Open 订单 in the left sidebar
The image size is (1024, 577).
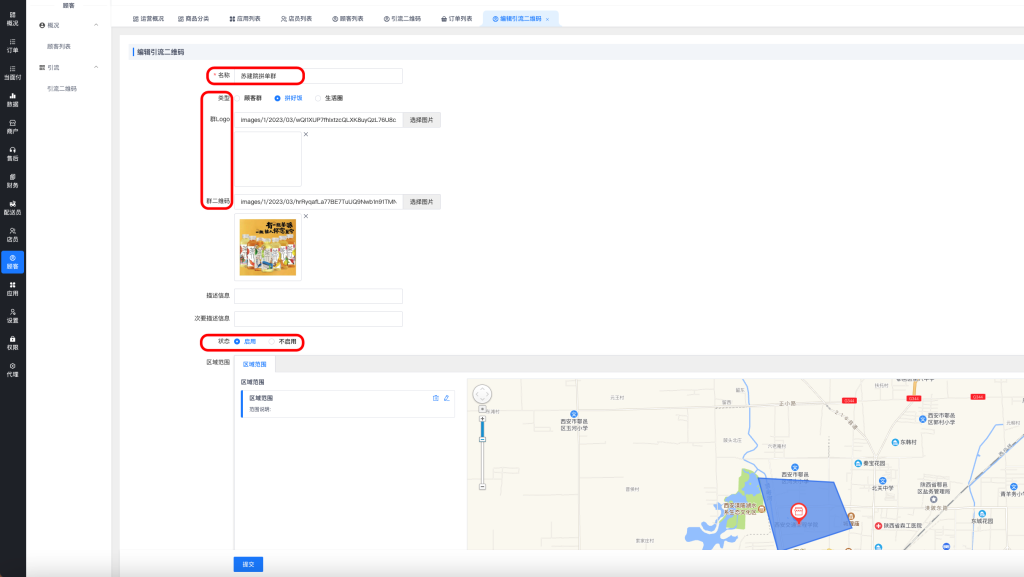click(x=12, y=45)
